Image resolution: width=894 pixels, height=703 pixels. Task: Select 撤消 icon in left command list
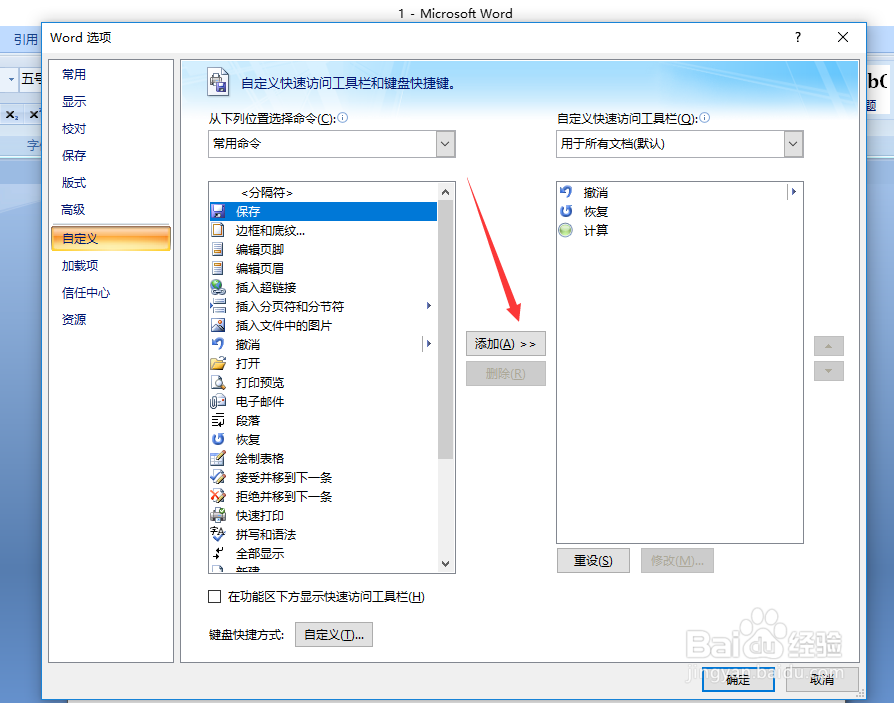[218, 344]
